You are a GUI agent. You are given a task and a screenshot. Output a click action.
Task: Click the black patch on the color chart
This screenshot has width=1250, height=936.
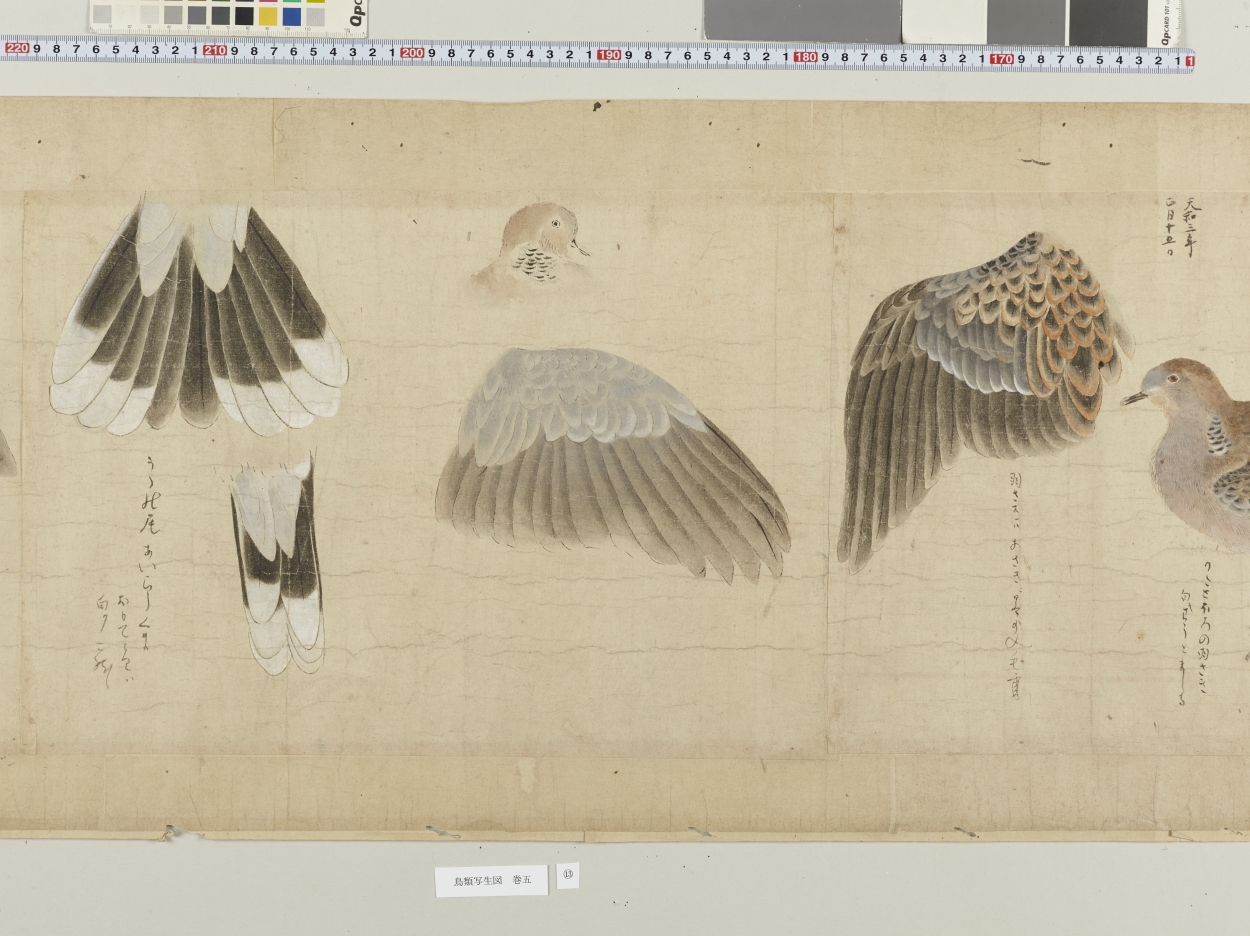244,16
